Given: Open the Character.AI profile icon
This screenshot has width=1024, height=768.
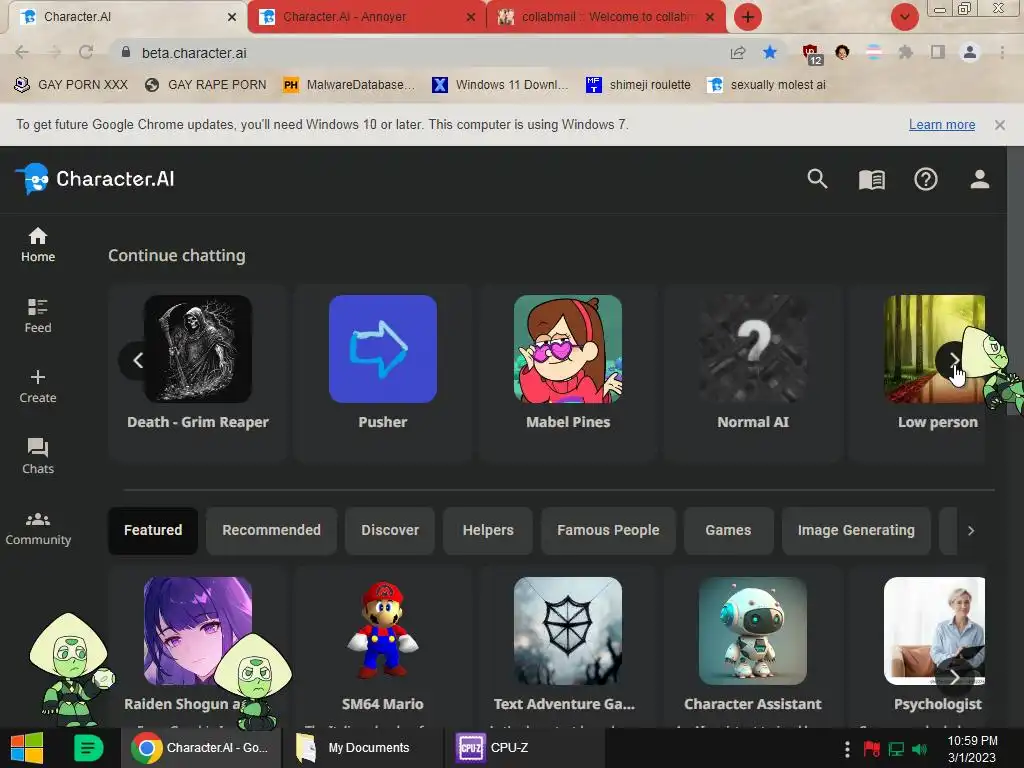Looking at the screenshot, I should [x=980, y=179].
